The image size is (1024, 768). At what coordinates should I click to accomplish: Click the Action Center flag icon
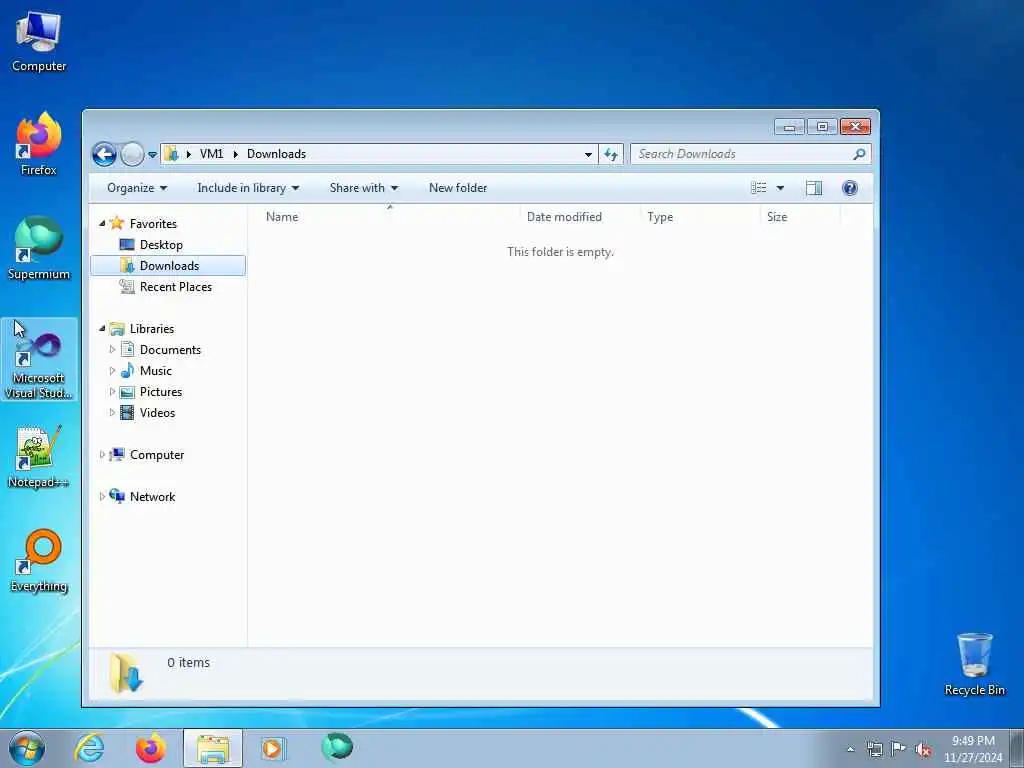[899, 749]
